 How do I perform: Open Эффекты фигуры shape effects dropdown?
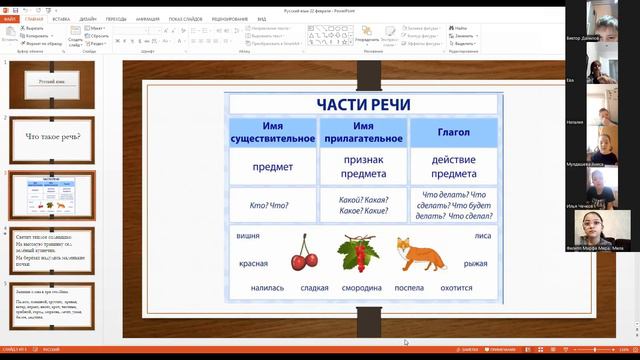[x=421, y=43]
